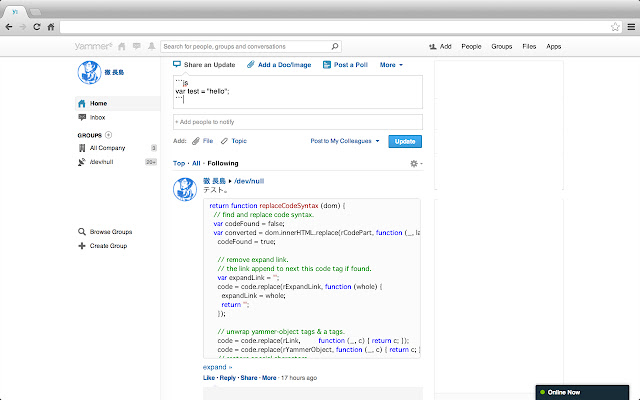Click the update message text area
640x400 pixels.
(298, 92)
